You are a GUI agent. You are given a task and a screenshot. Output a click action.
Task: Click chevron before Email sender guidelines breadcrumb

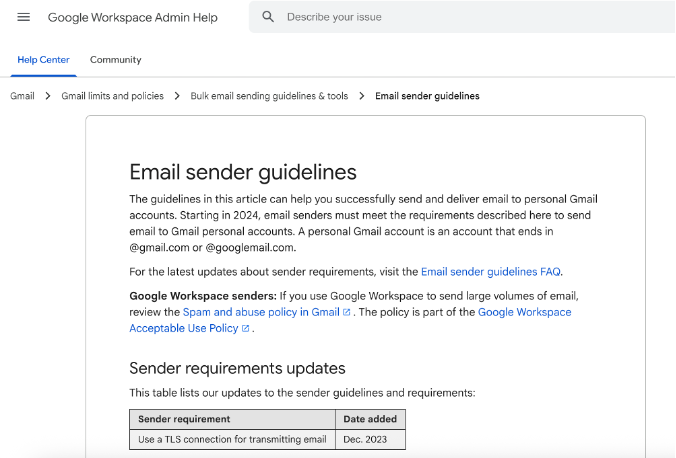click(x=362, y=96)
